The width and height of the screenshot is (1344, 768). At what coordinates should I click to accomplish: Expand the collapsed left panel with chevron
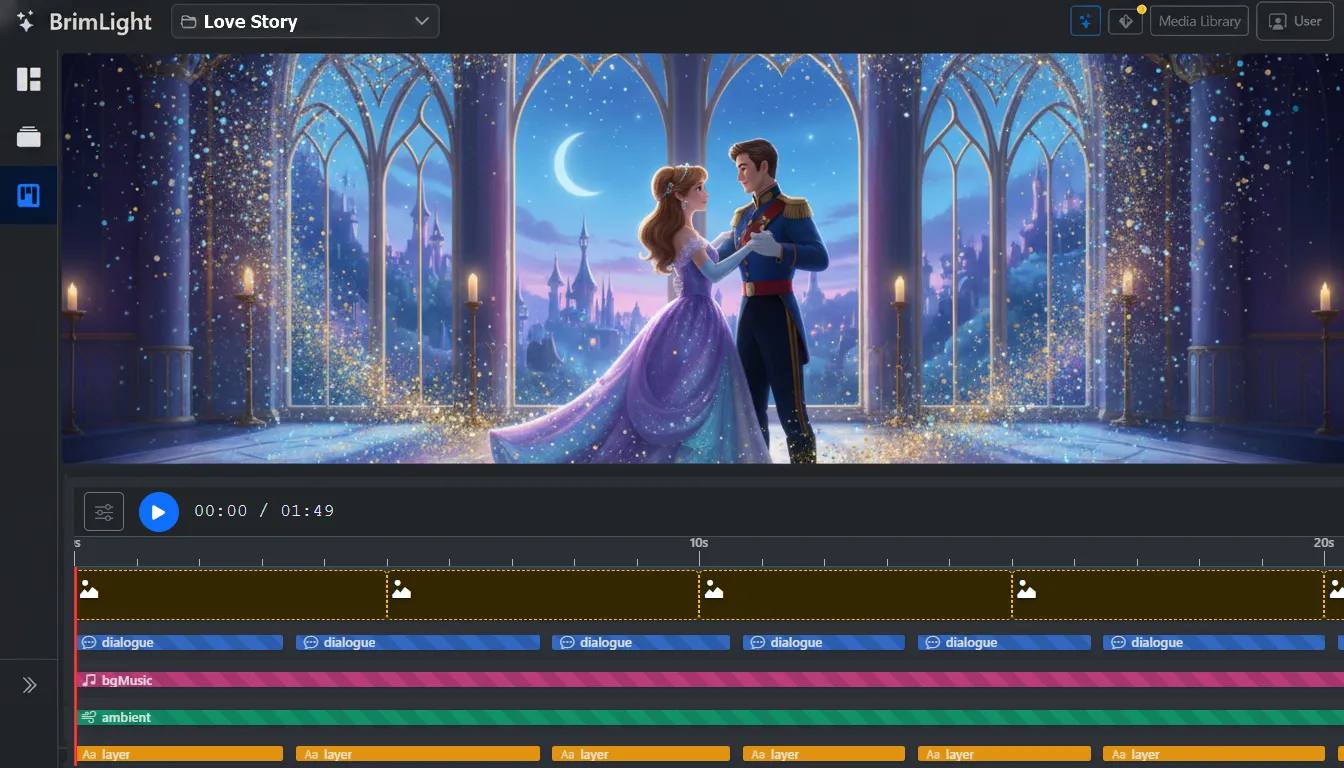pyautogui.click(x=29, y=685)
